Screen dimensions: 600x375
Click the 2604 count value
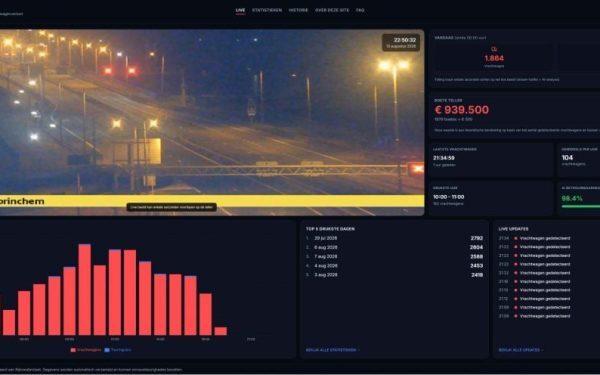point(477,247)
